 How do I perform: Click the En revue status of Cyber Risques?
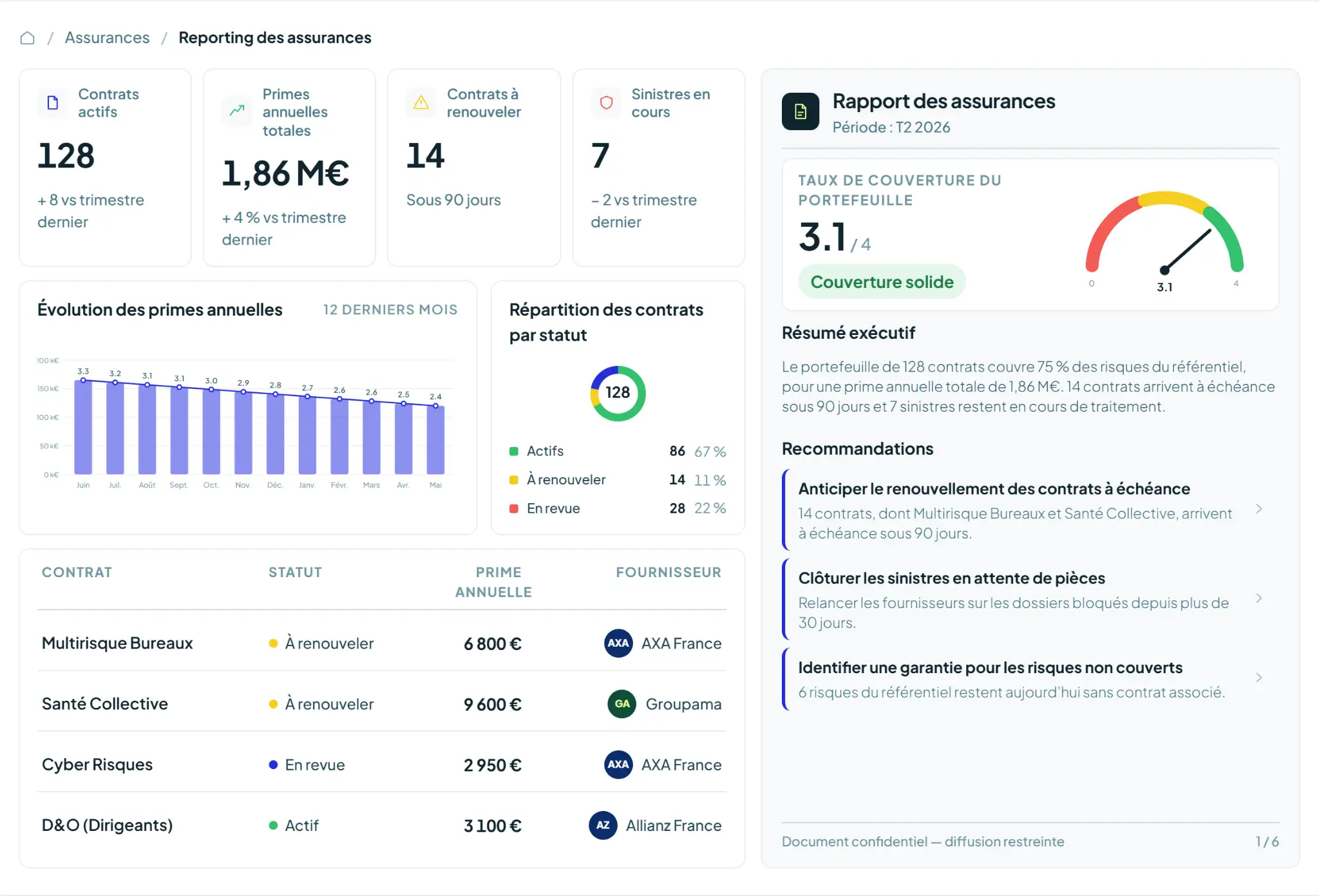click(307, 765)
